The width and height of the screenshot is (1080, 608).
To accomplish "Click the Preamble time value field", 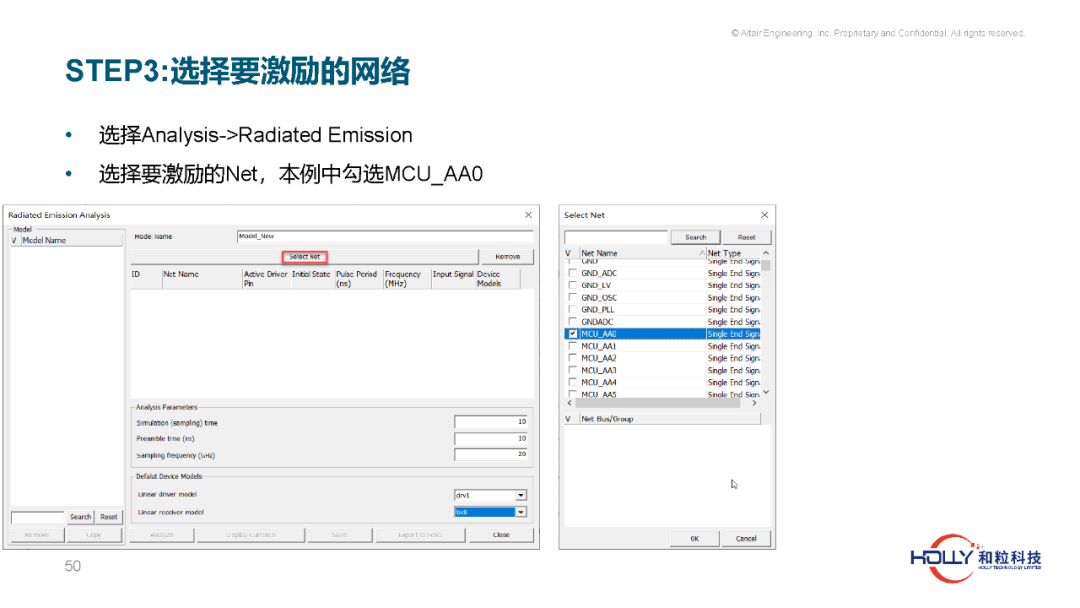I will [x=490, y=439].
